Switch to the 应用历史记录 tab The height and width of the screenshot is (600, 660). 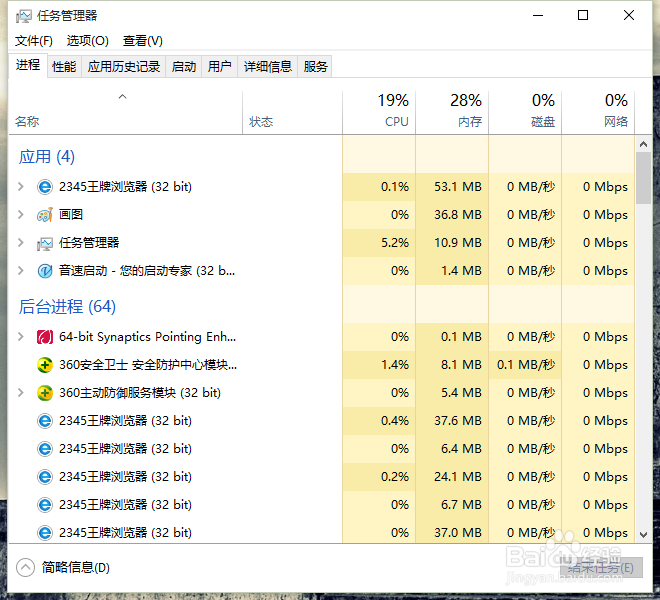(124, 67)
